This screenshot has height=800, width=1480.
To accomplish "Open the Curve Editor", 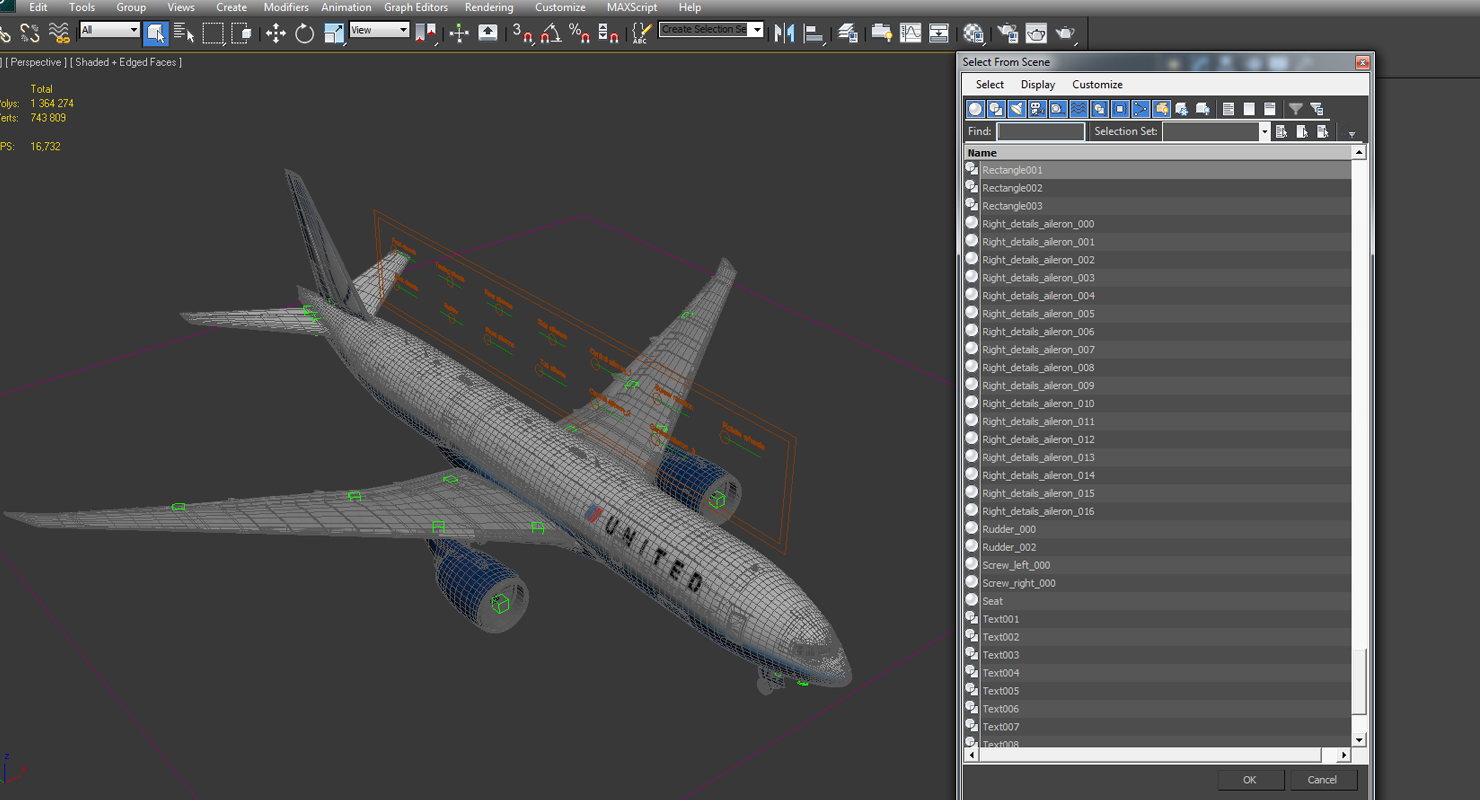I will pos(910,33).
